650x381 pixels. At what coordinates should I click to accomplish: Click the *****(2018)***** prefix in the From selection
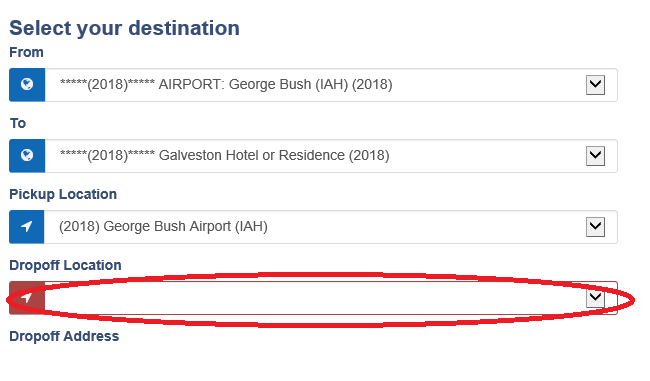tap(107, 85)
